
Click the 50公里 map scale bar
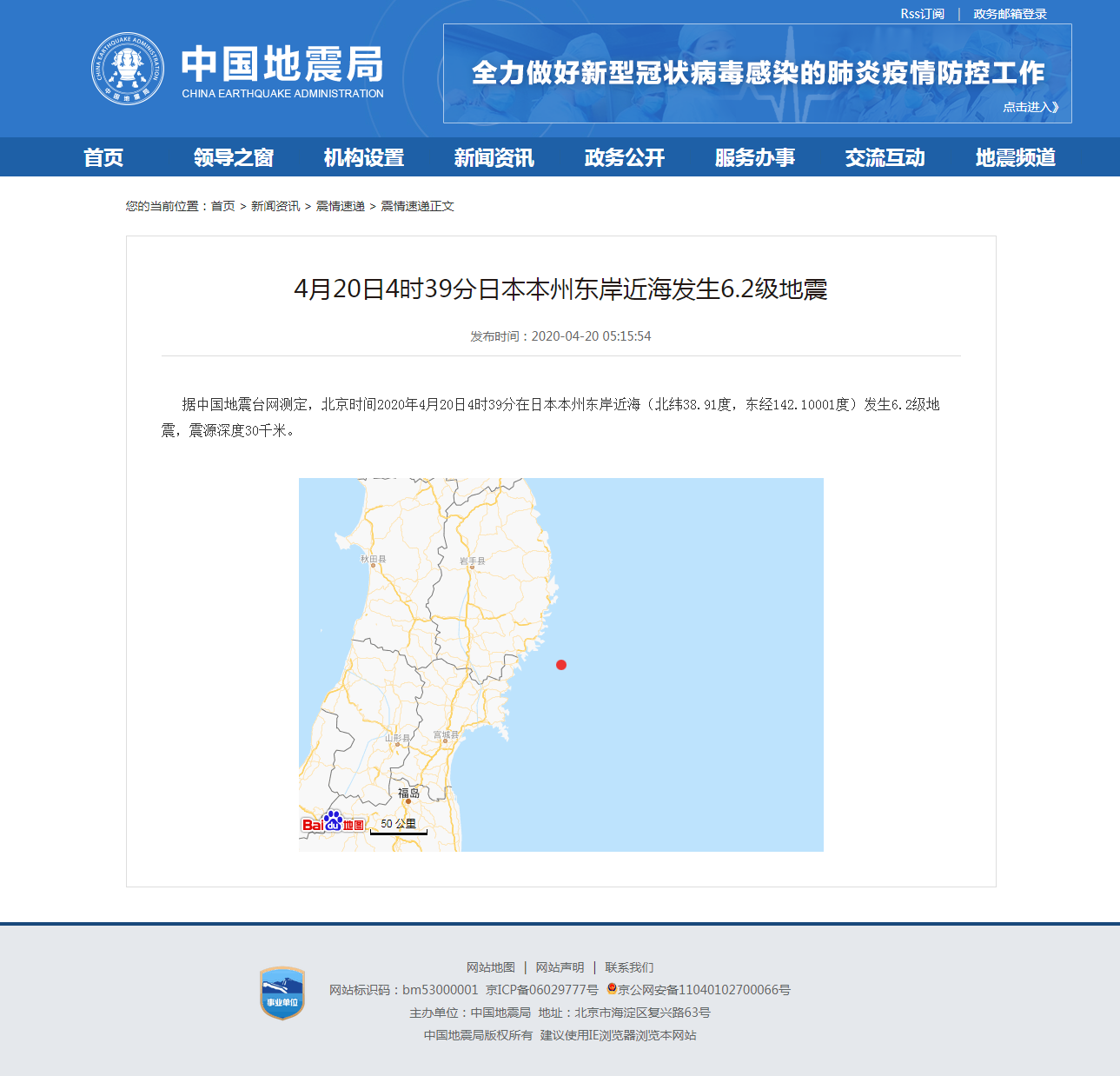click(398, 824)
